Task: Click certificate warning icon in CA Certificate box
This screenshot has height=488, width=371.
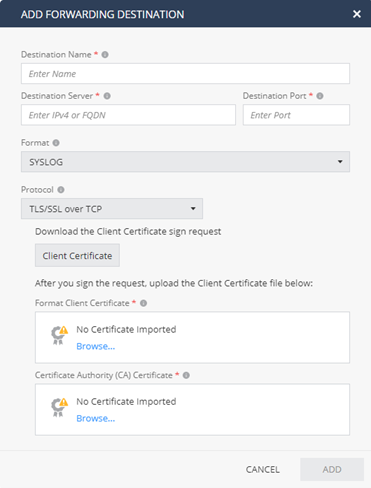Action: tap(59, 407)
